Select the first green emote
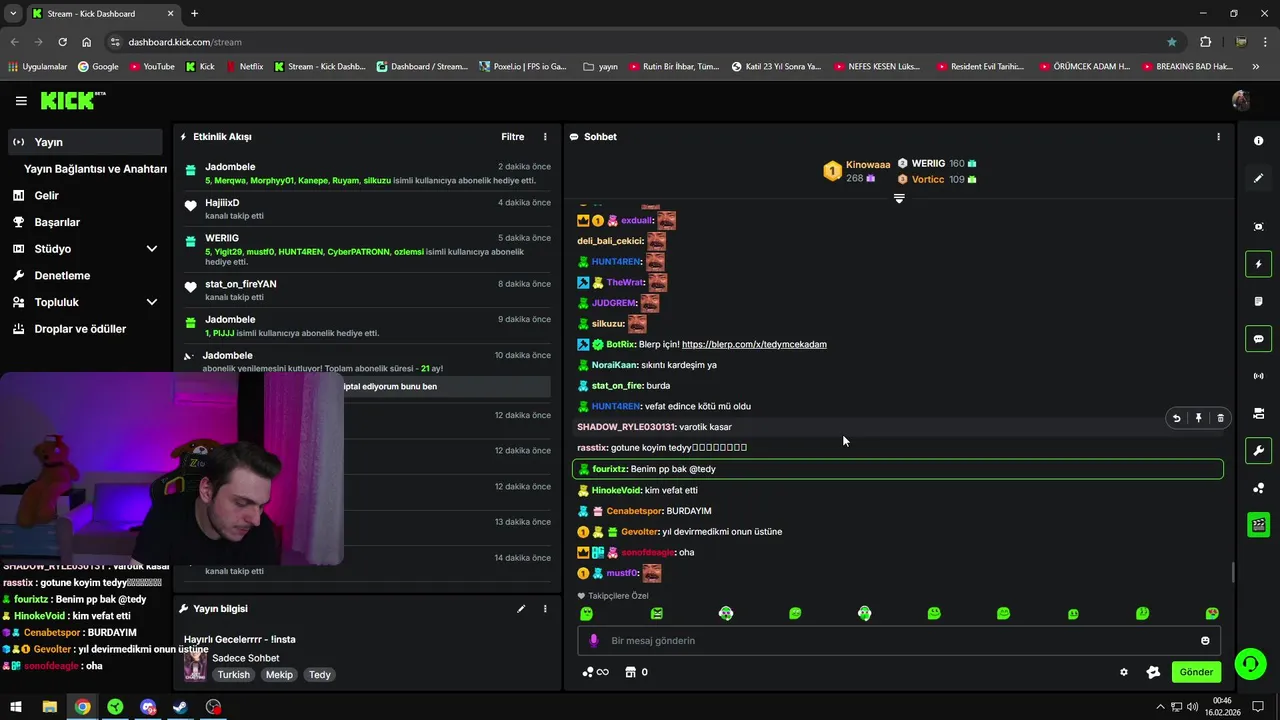Viewport: 1280px width, 720px height. [x=587, y=613]
